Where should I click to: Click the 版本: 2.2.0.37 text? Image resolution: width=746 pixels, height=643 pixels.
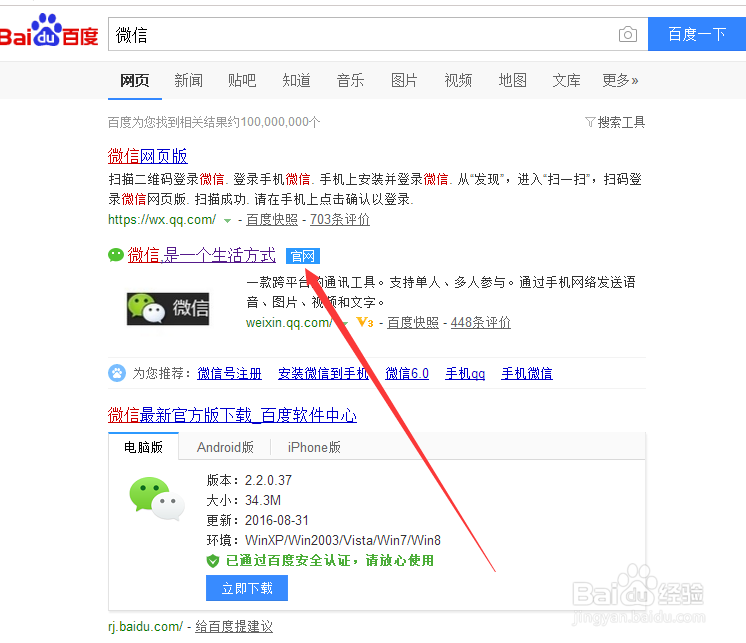249,480
